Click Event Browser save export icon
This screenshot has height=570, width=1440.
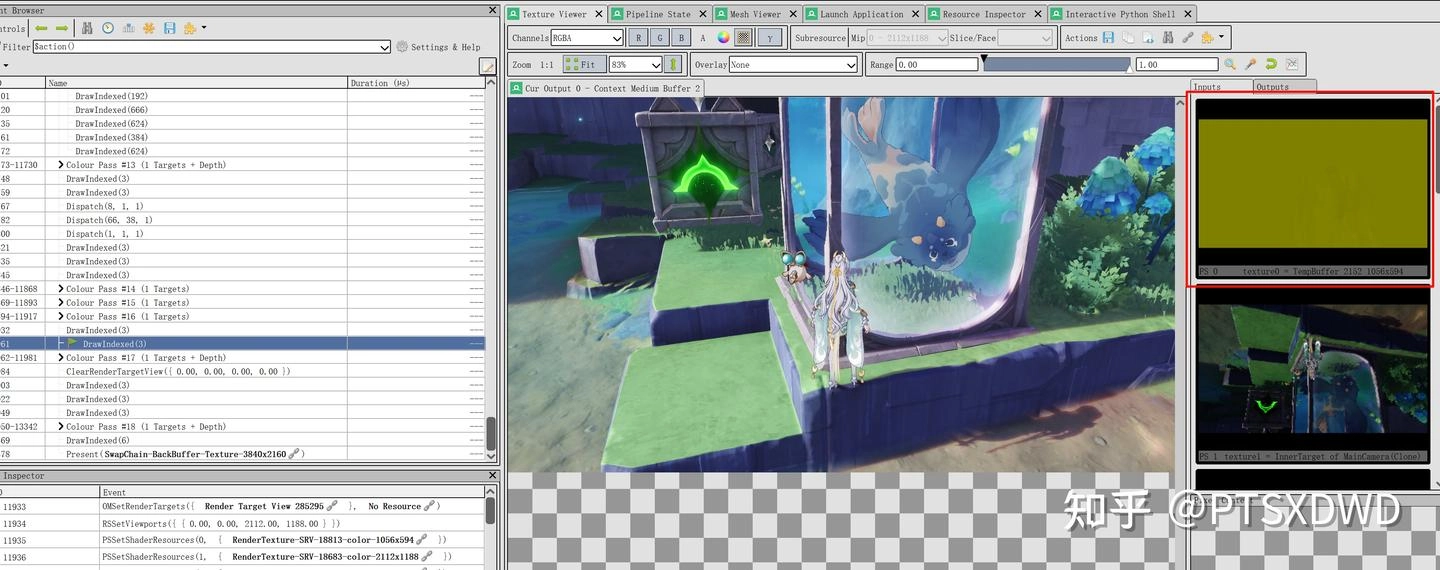point(169,28)
